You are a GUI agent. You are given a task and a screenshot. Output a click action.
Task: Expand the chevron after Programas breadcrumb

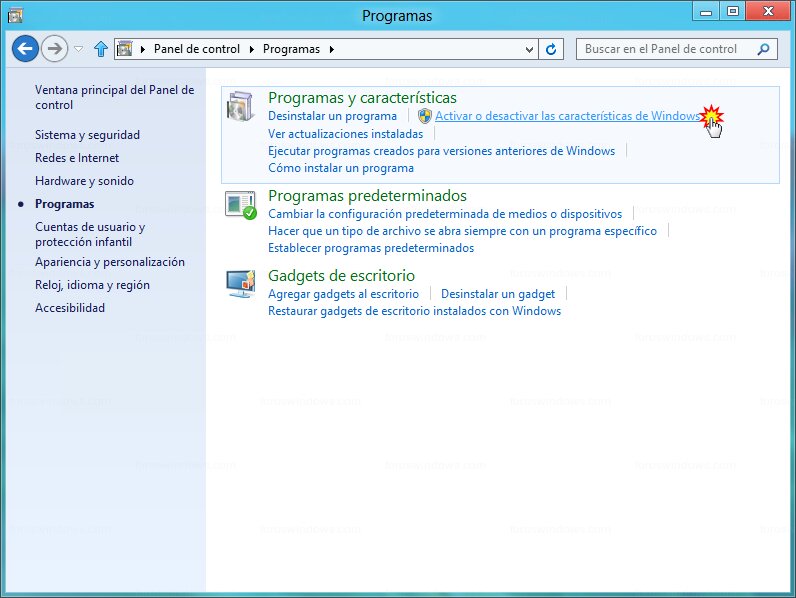coord(332,49)
